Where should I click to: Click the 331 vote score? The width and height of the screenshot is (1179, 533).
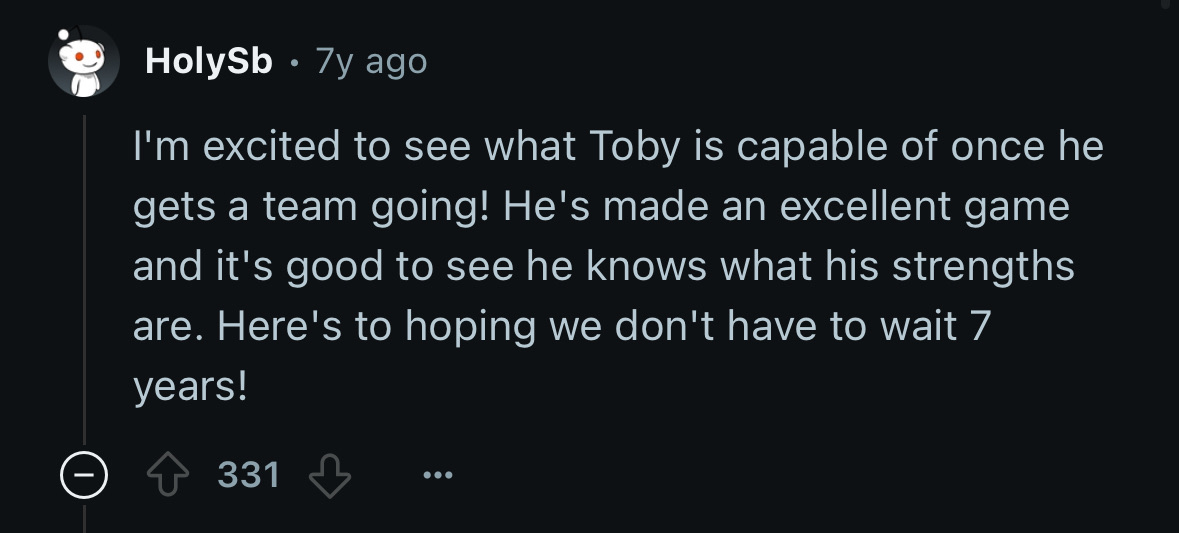click(x=250, y=474)
